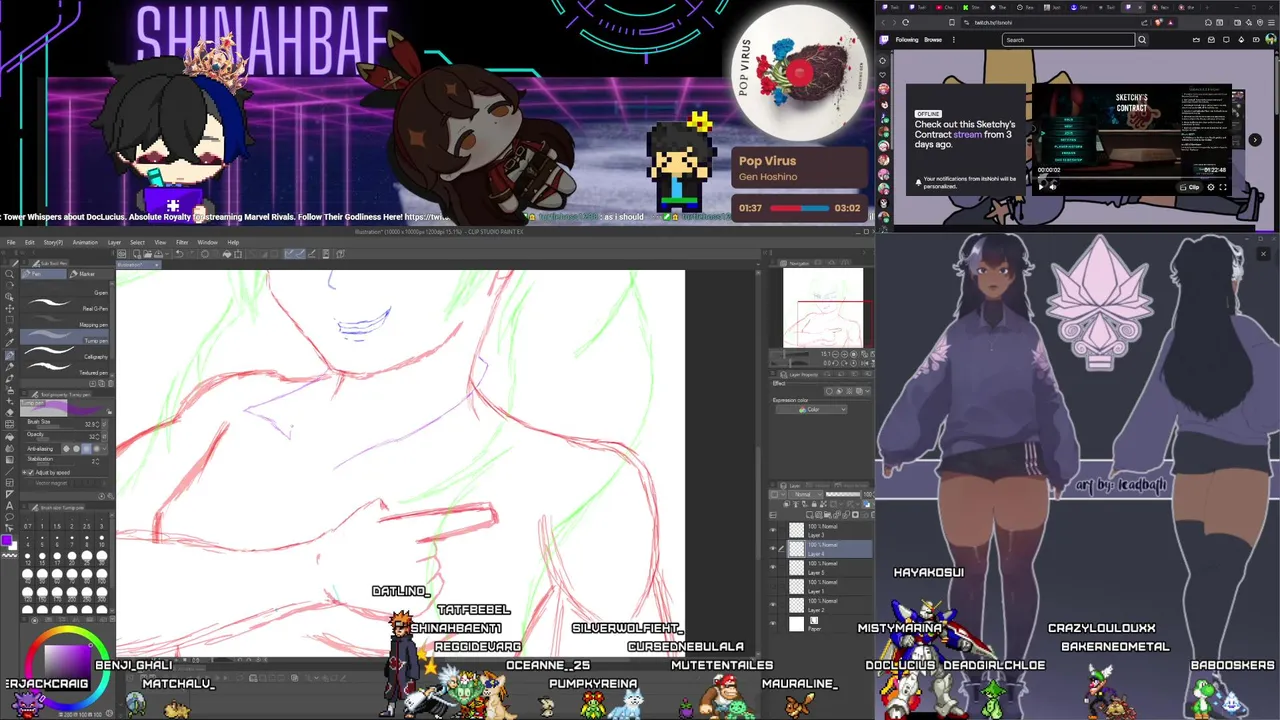Hide Layer 2 with its eye icon
Image resolution: width=1280 pixels, height=720 pixels.
[x=773, y=604]
